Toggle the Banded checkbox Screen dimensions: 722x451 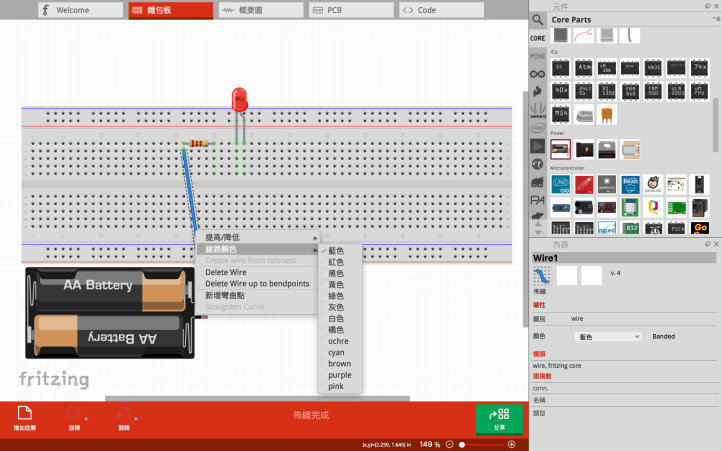(x=648, y=337)
